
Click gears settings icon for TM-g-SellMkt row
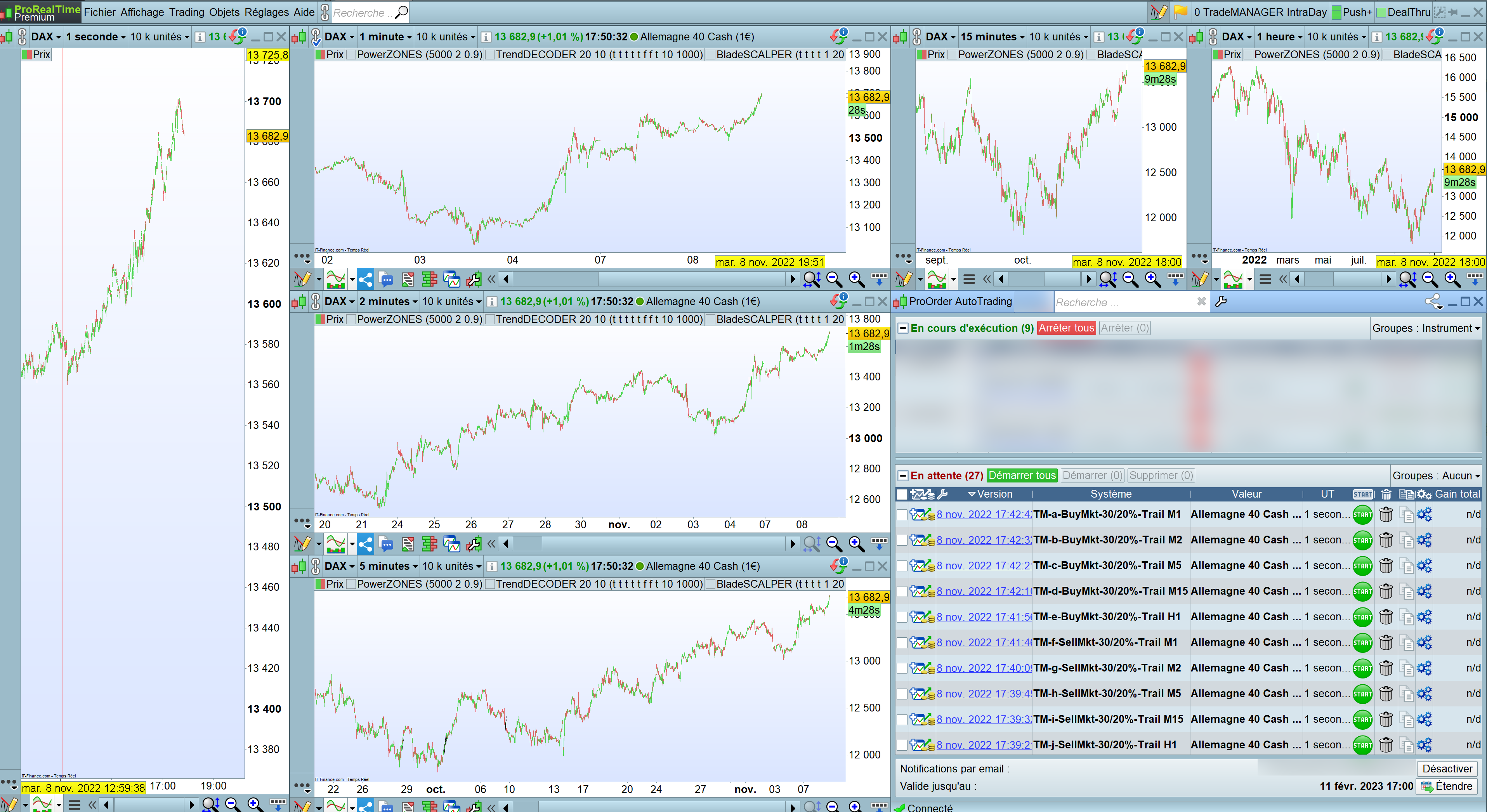click(1424, 668)
